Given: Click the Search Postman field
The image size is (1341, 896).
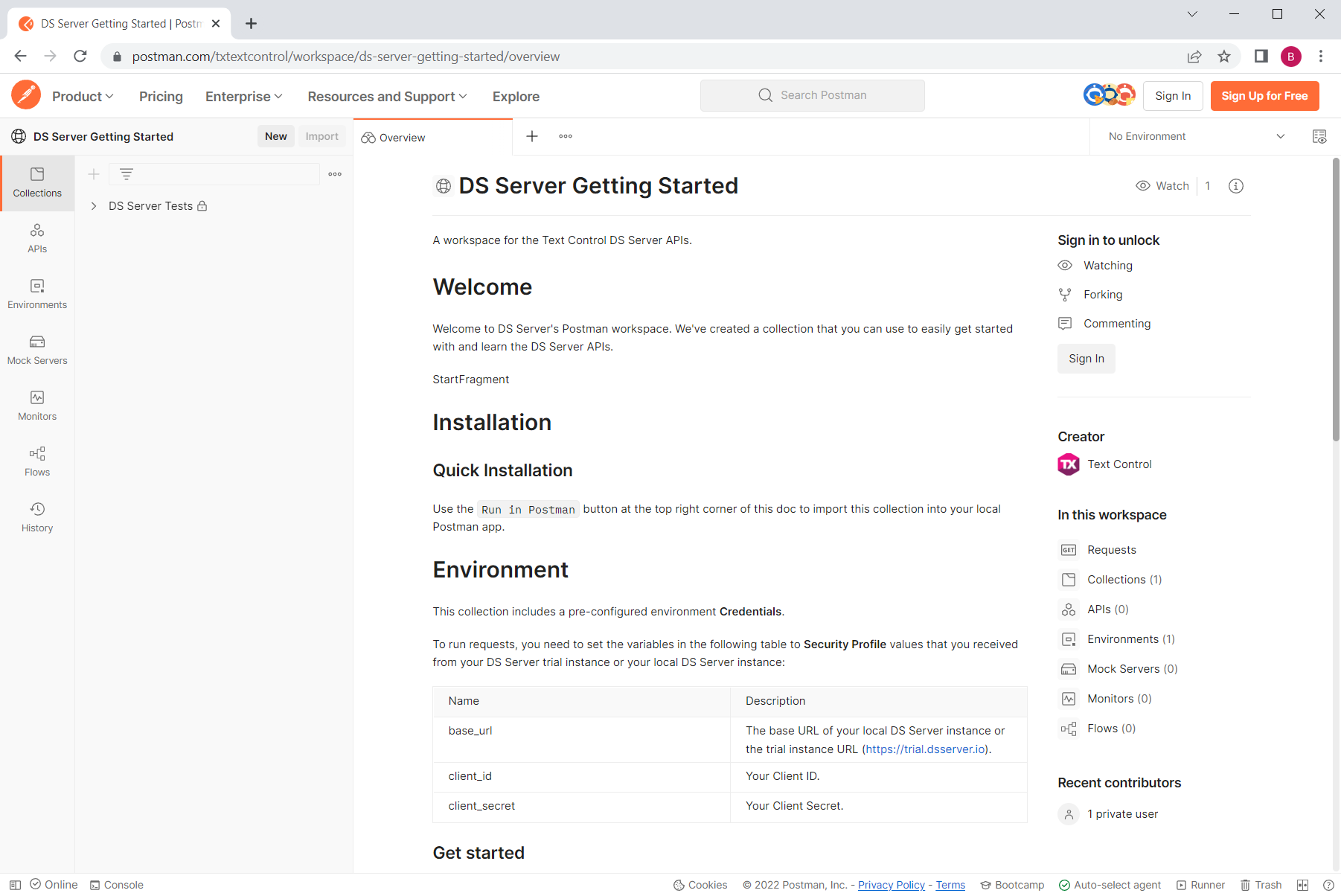Looking at the screenshot, I should point(813,95).
